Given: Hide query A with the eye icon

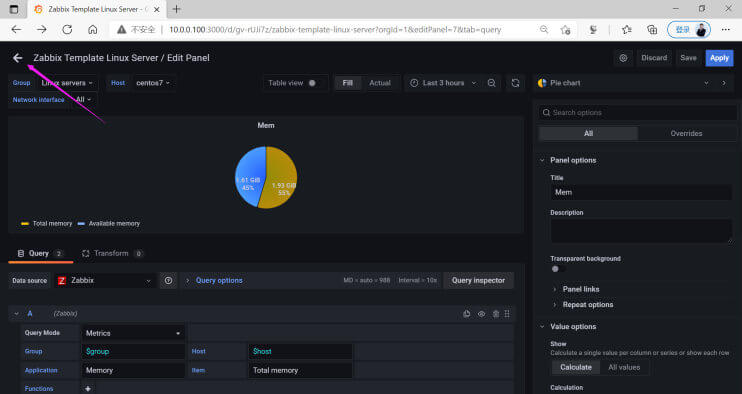Looking at the screenshot, I should pyautogui.click(x=481, y=314).
